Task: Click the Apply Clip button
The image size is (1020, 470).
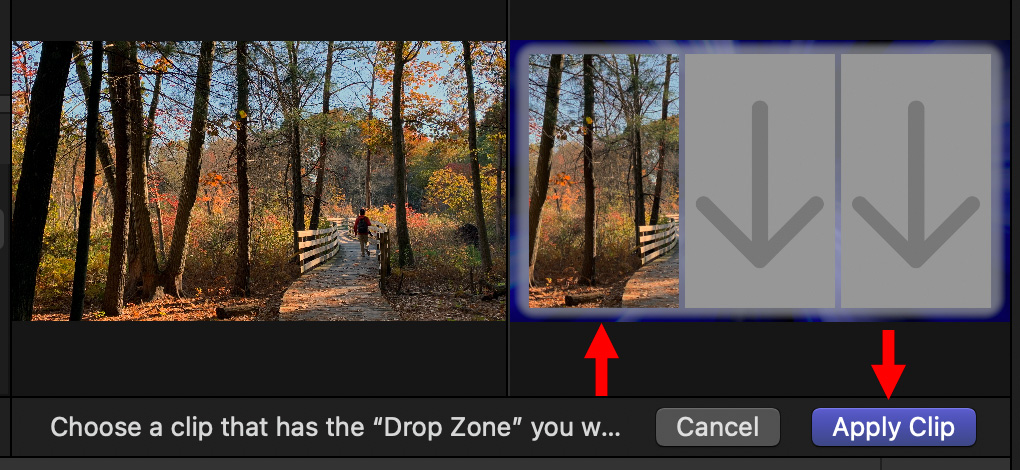Action: click(894, 427)
